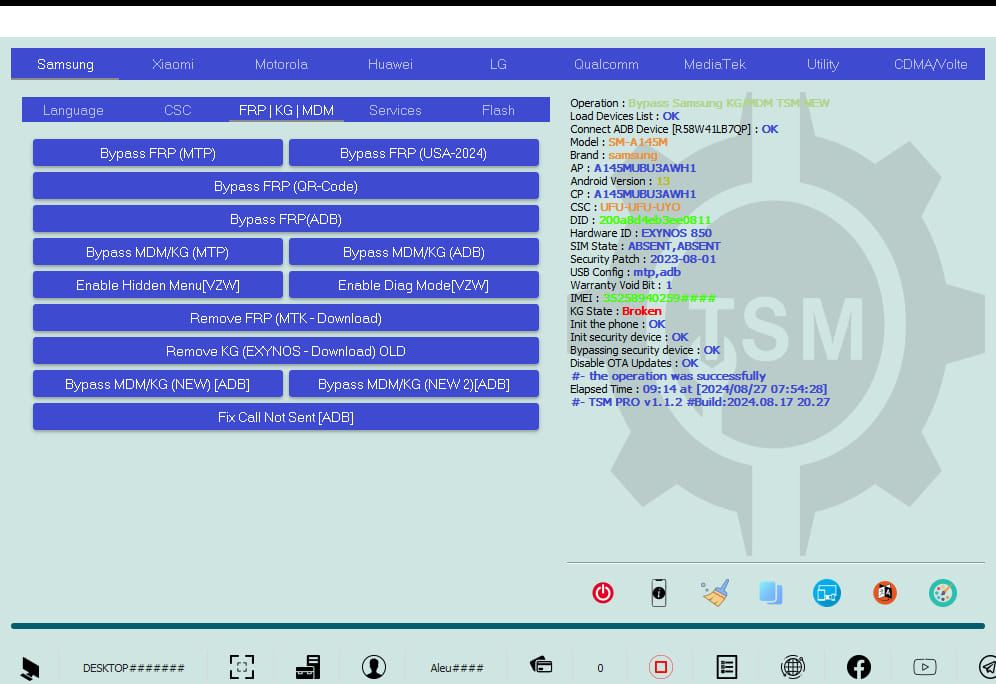Switch to the CSC sub-tab
Viewport: 996px width, 684px height.
click(x=177, y=110)
